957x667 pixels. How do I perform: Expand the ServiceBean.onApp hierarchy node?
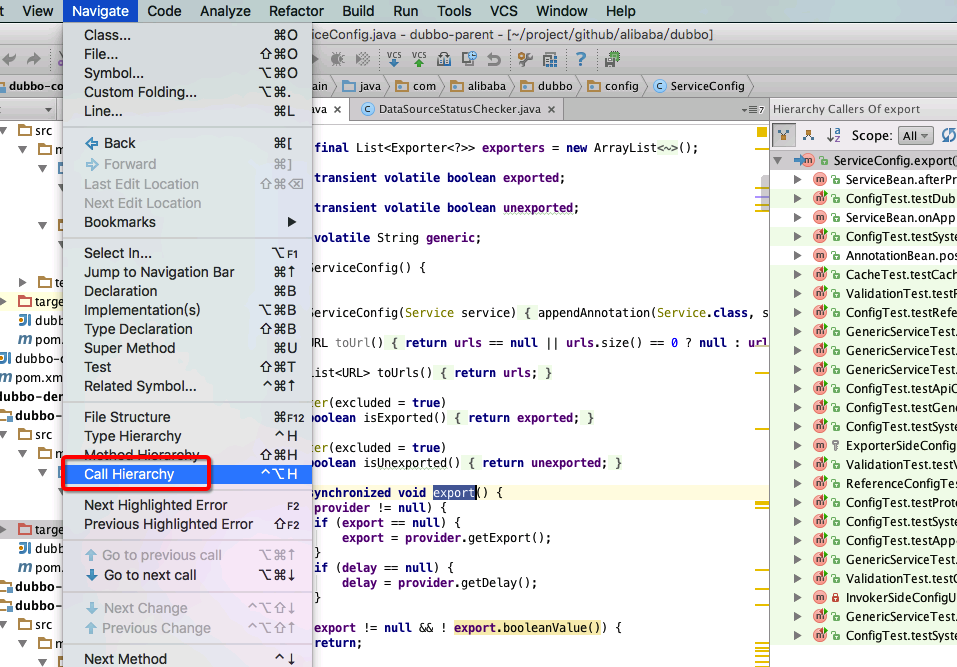[x=797, y=217]
